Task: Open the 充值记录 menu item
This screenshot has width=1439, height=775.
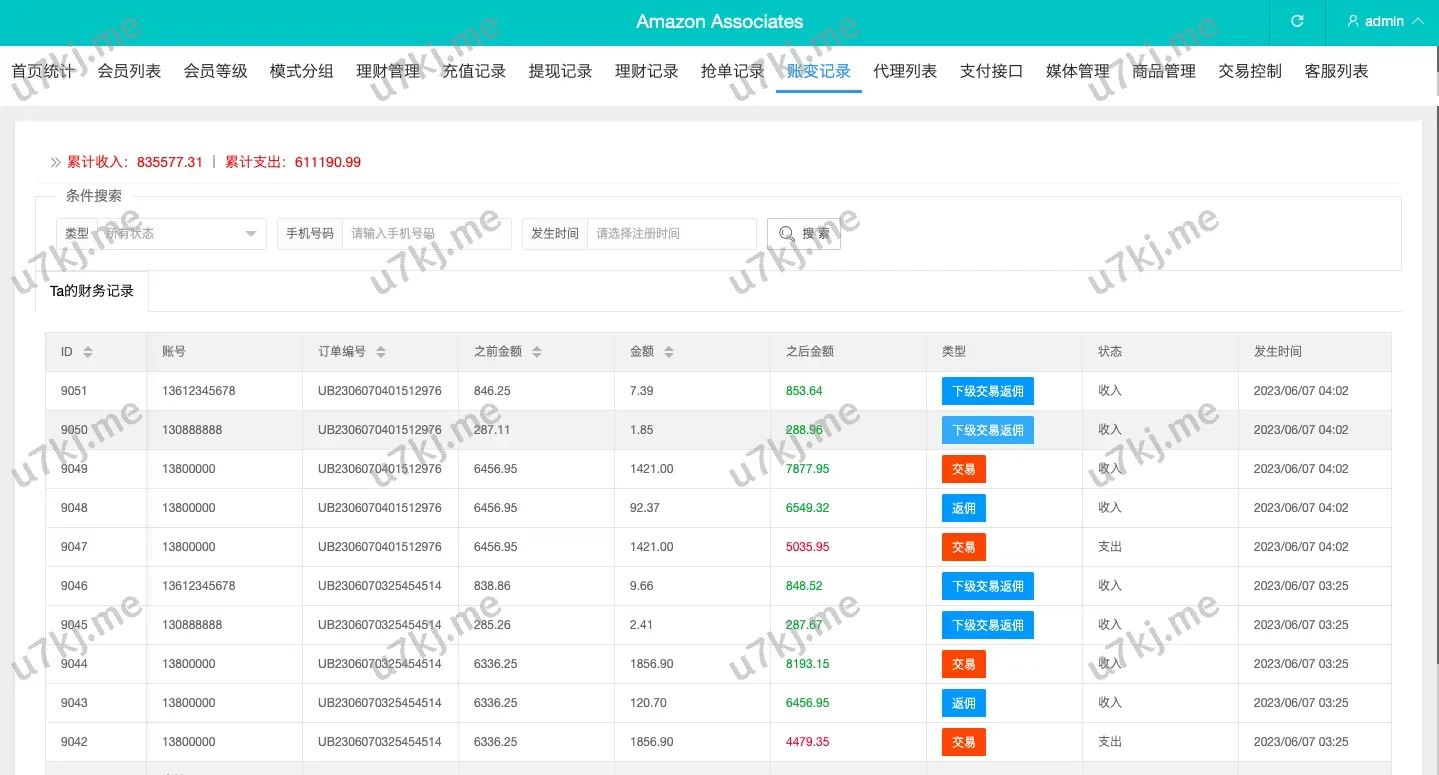Action: click(x=474, y=71)
